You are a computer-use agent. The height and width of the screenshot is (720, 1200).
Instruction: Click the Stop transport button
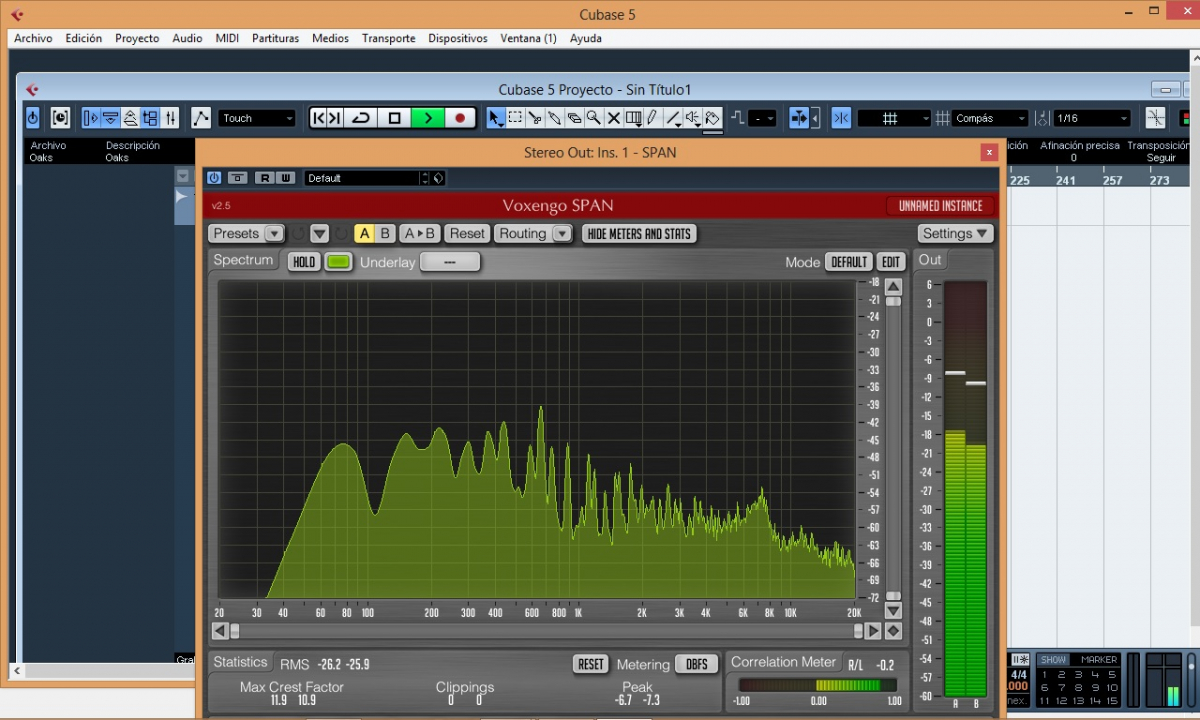pyautogui.click(x=394, y=118)
